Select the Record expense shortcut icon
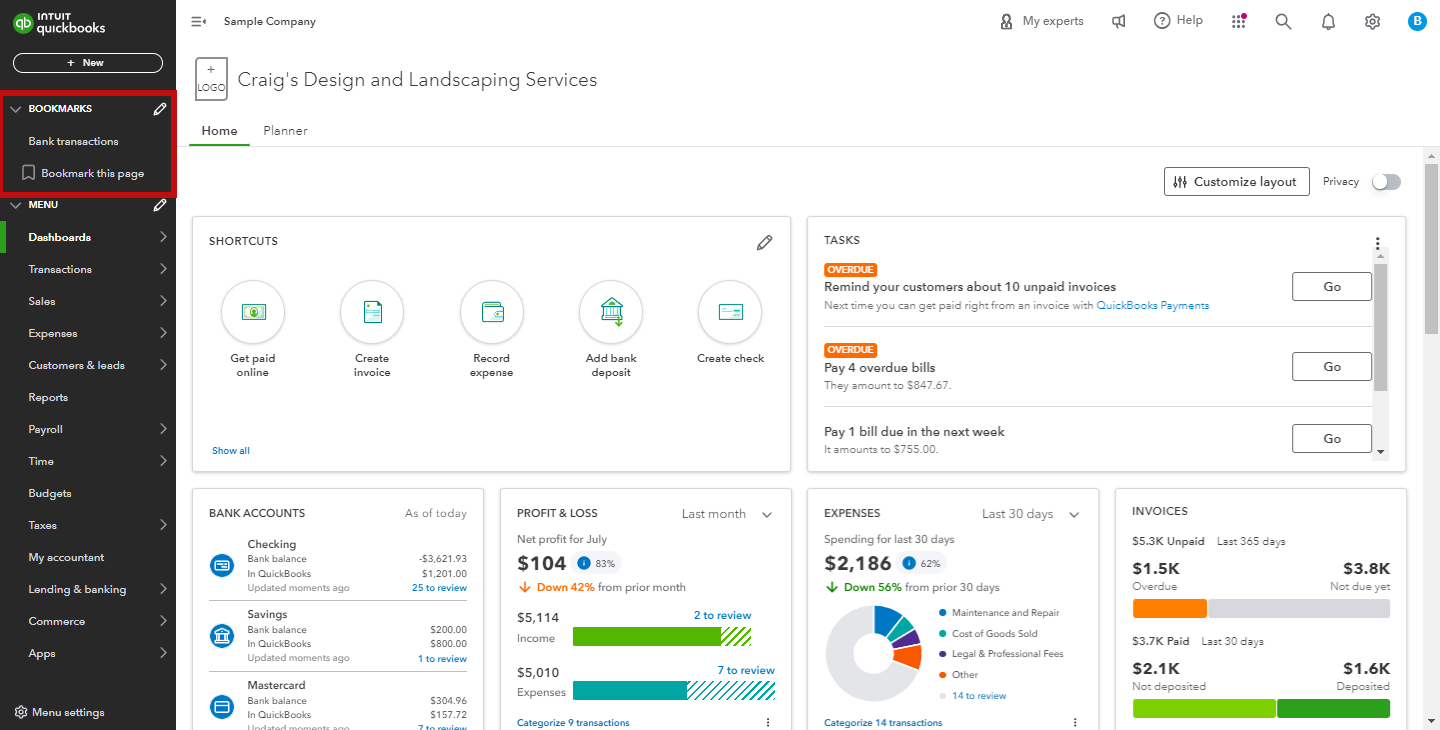 coord(492,312)
